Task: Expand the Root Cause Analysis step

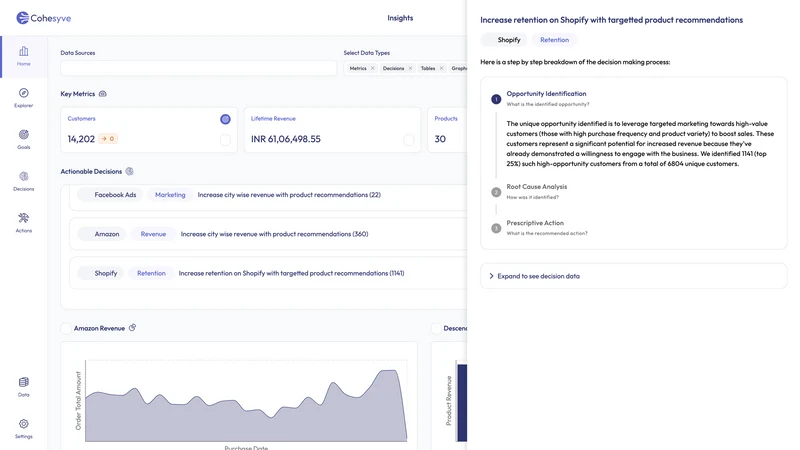Action: 536,191
